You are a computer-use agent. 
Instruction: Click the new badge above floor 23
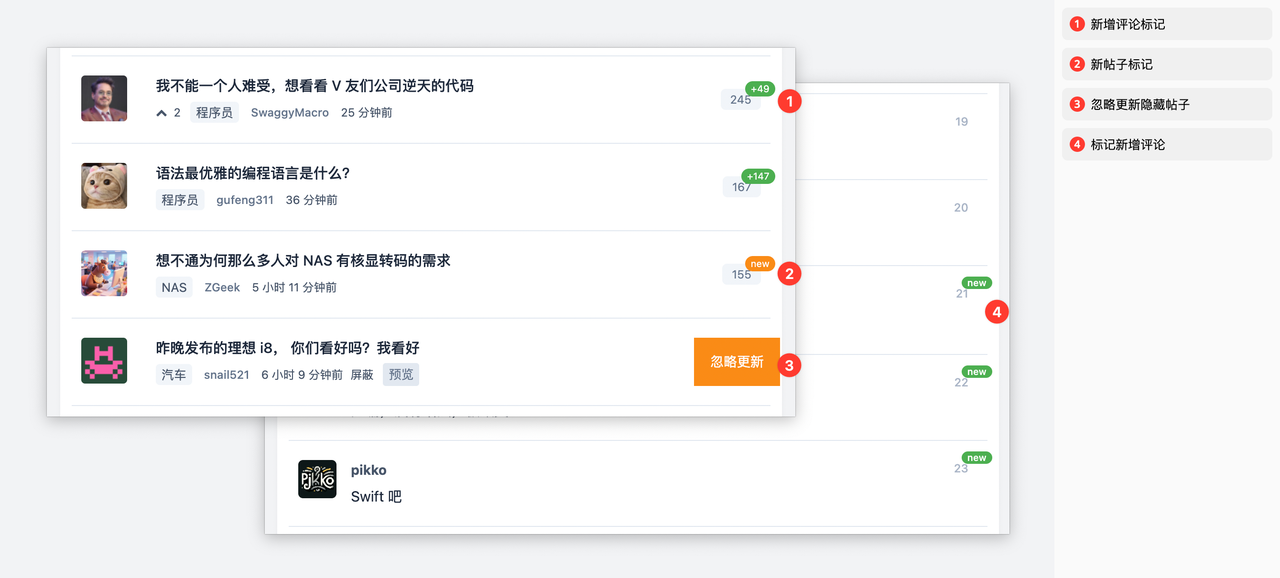pos(976,458)
